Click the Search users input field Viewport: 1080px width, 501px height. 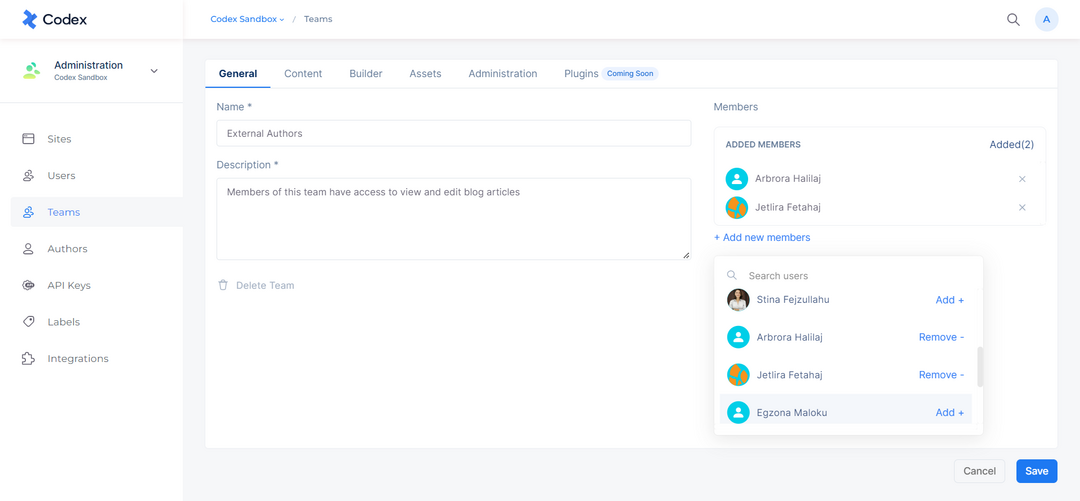tap(850, 276)
